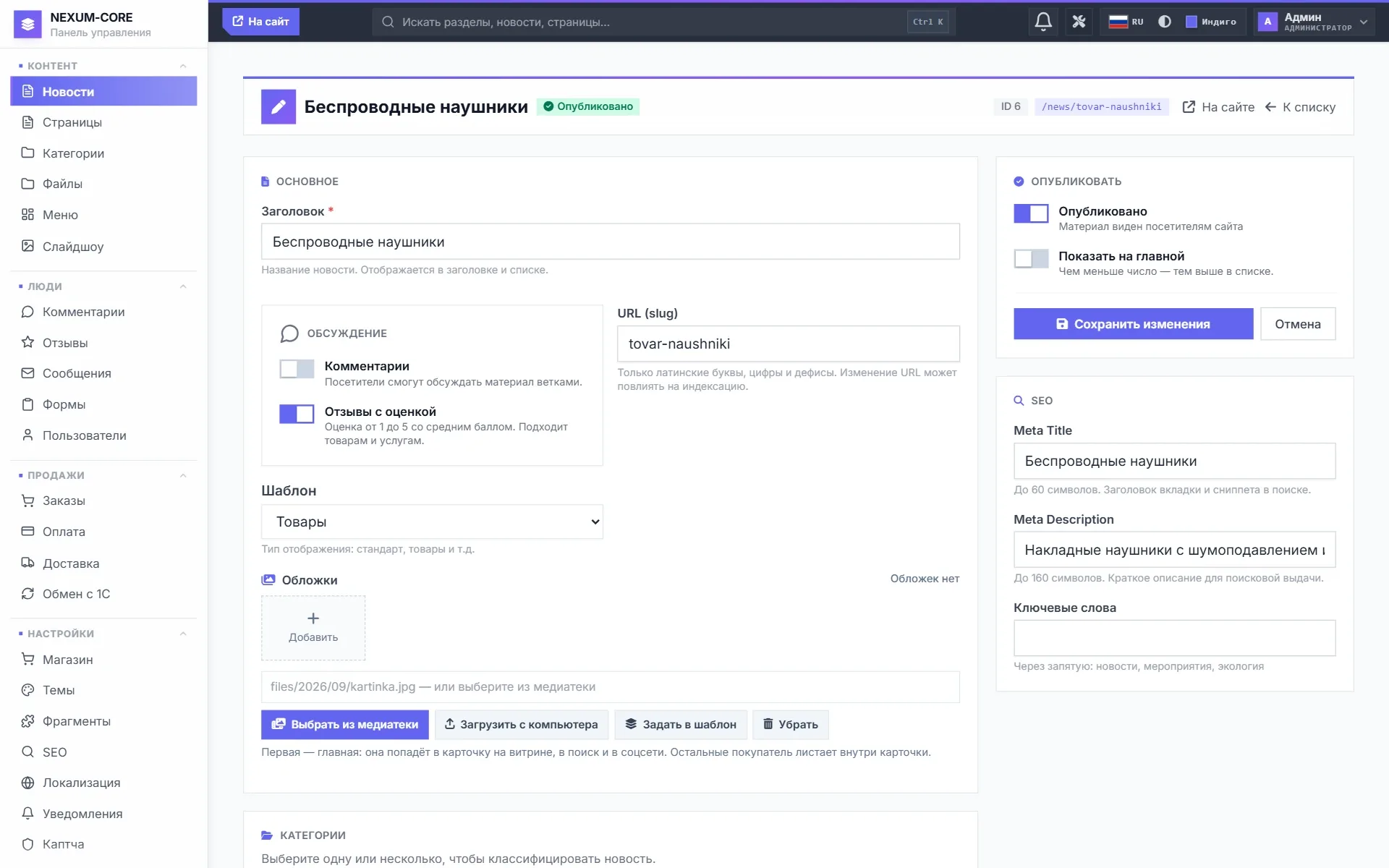Click Выбрать из медиатеки button
Viewport: 1389px width, 868px height.
(344, 724)
